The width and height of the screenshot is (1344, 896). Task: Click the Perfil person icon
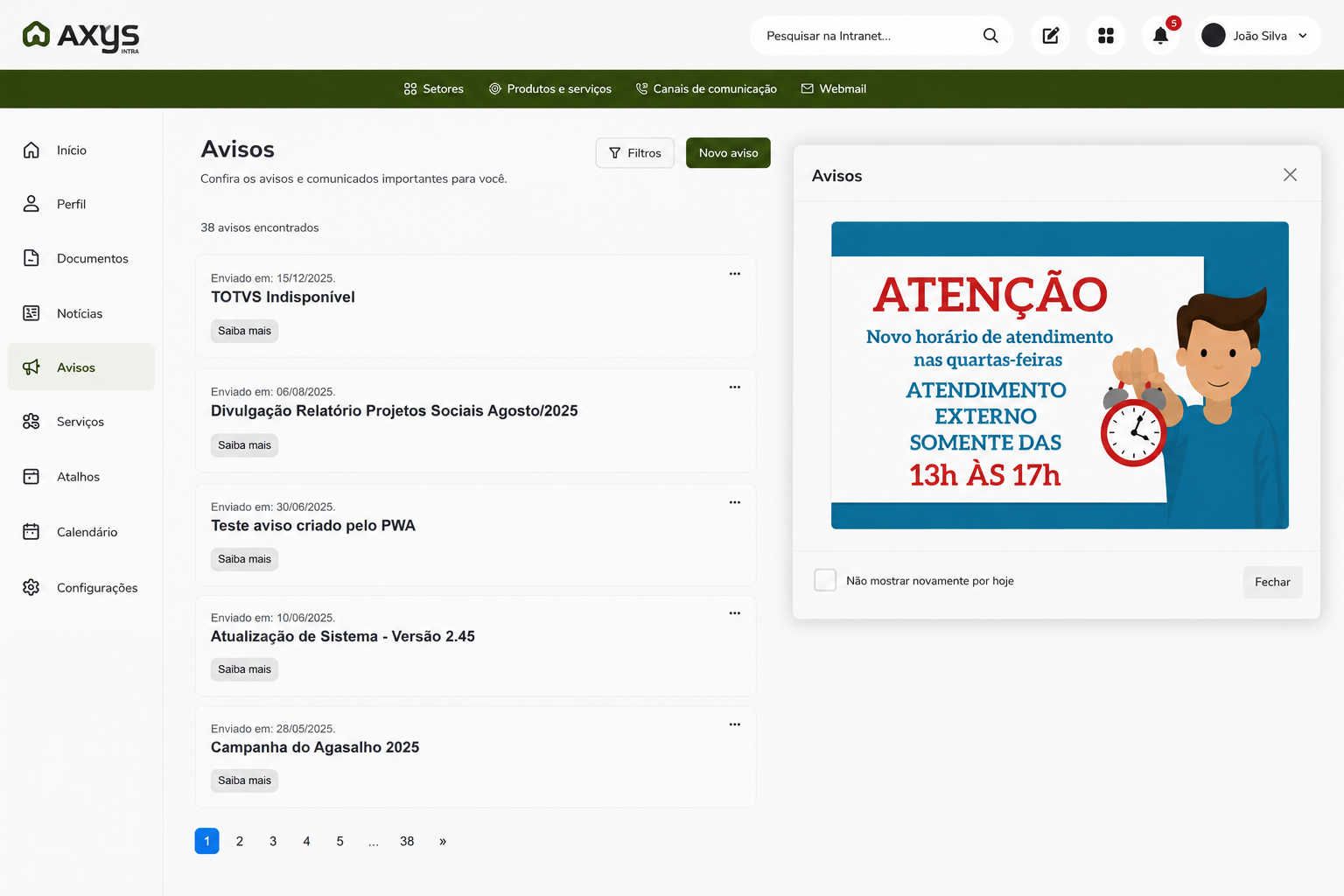pyautogui.click(x=31, y=204)
